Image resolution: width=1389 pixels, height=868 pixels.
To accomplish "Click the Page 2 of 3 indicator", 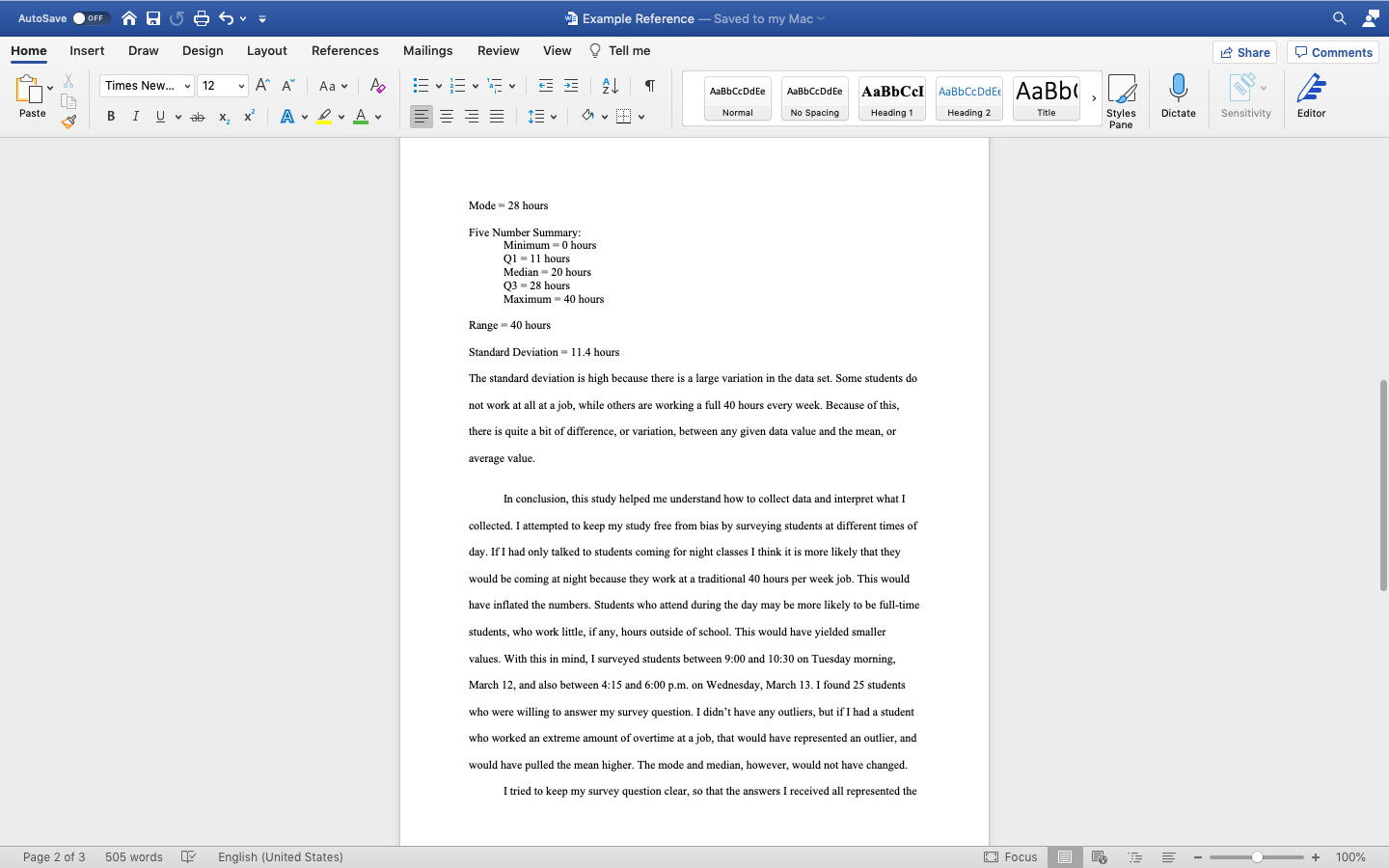I will [x=54, y=856].
